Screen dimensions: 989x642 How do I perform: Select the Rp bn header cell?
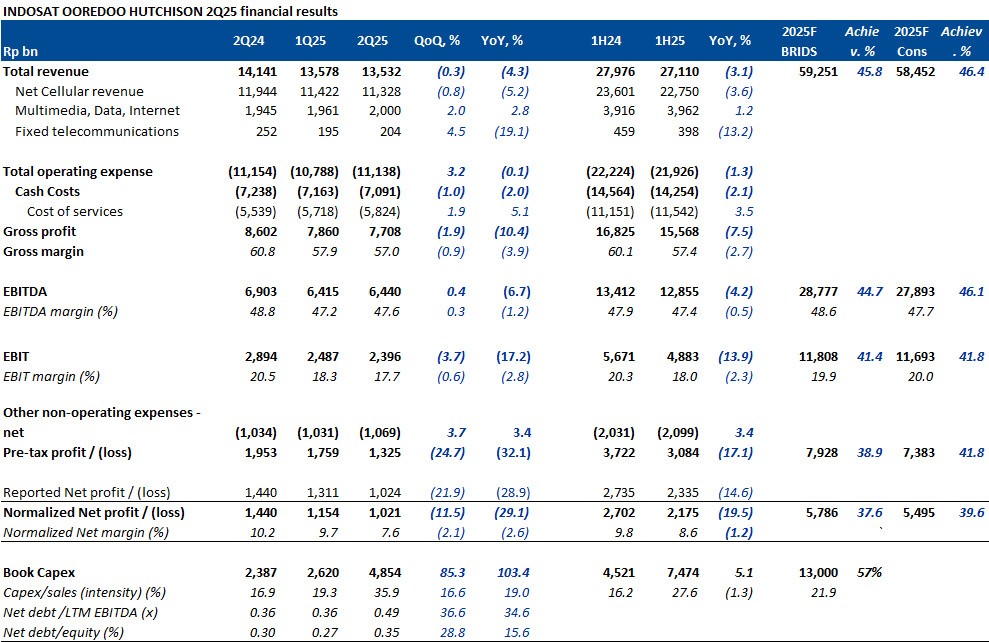click(x=23, y=50)
